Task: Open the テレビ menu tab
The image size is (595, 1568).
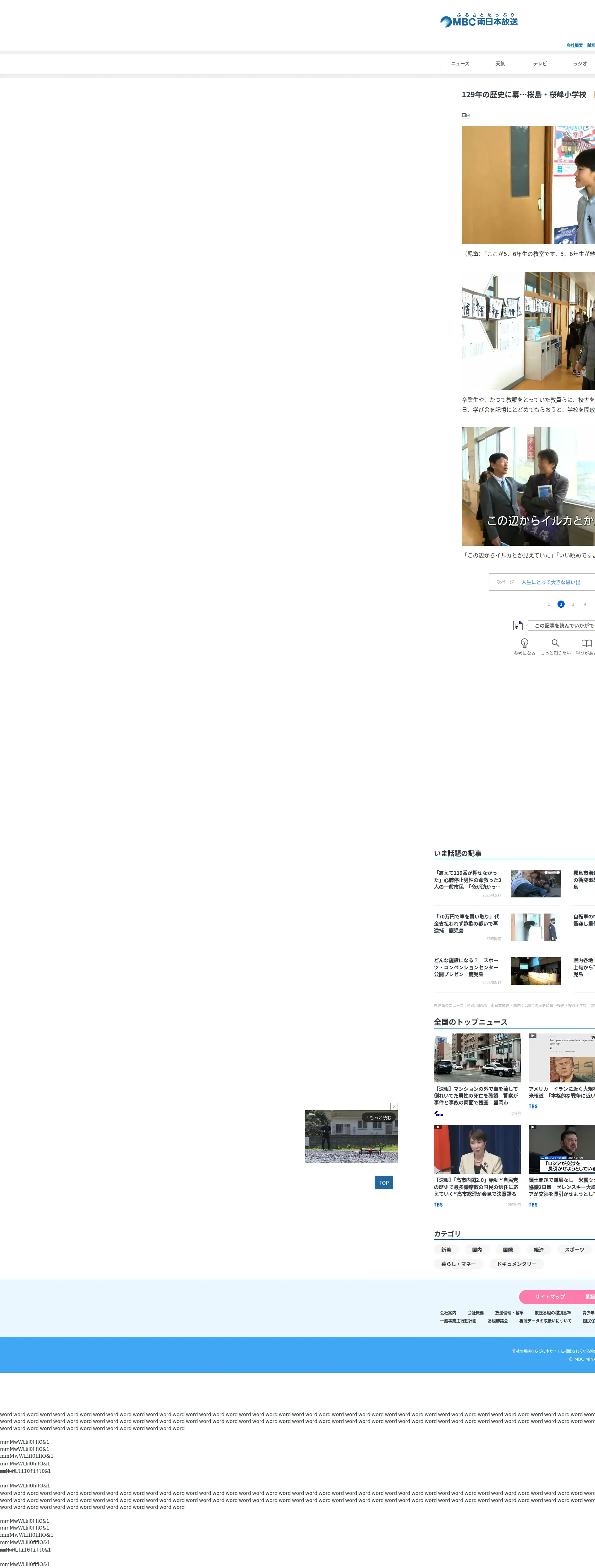Action: [540, 63]
